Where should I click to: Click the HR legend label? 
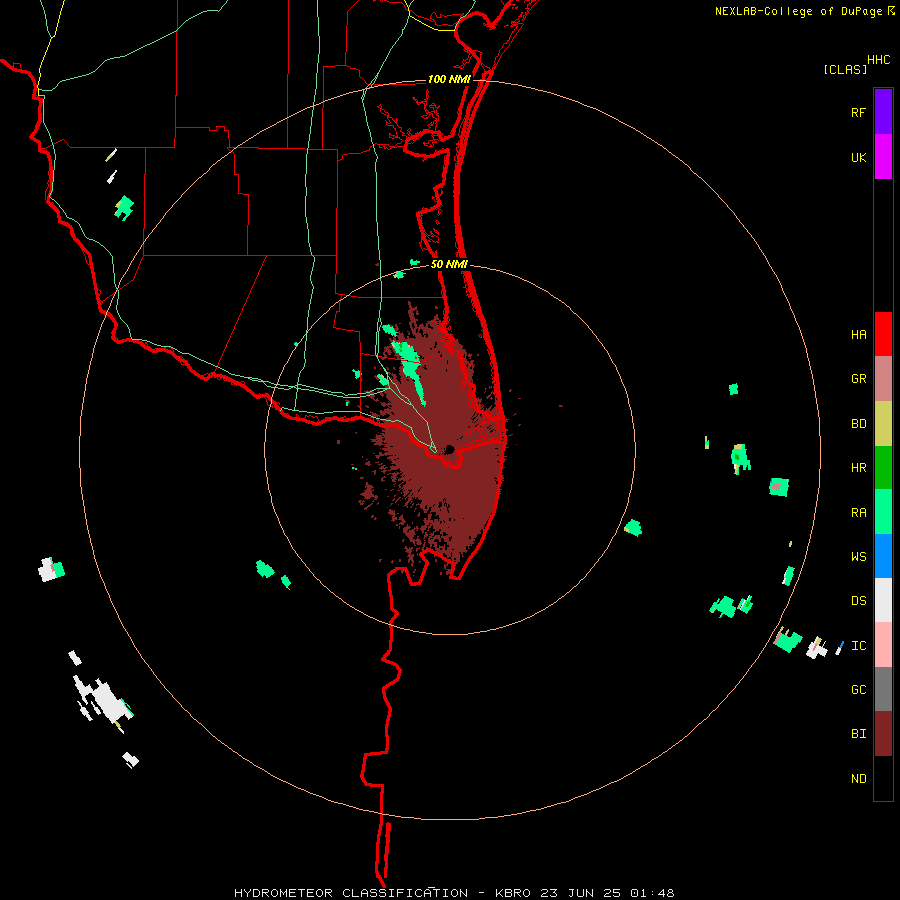click(x=858, y=468)
